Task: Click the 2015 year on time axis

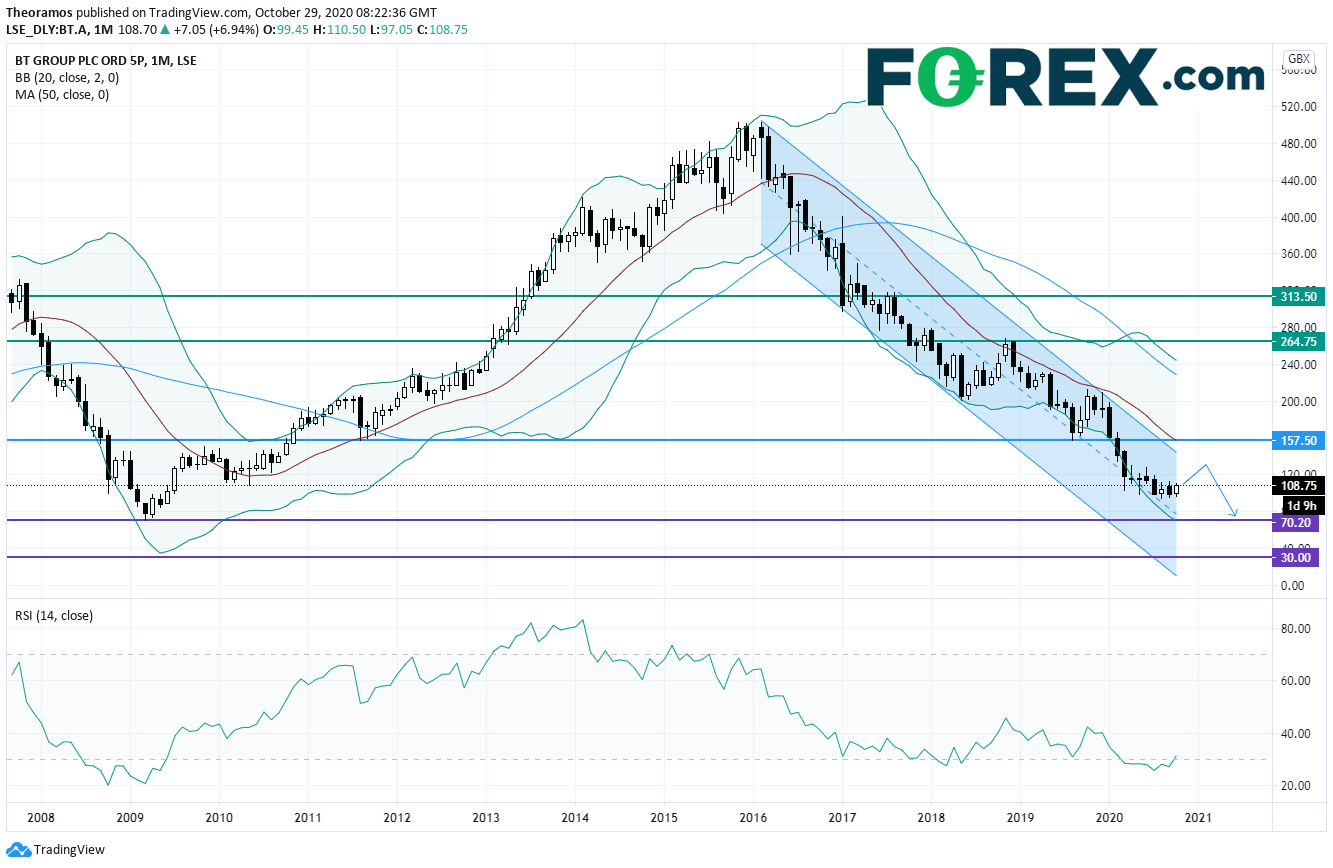Action: click(x=664, y=817)
